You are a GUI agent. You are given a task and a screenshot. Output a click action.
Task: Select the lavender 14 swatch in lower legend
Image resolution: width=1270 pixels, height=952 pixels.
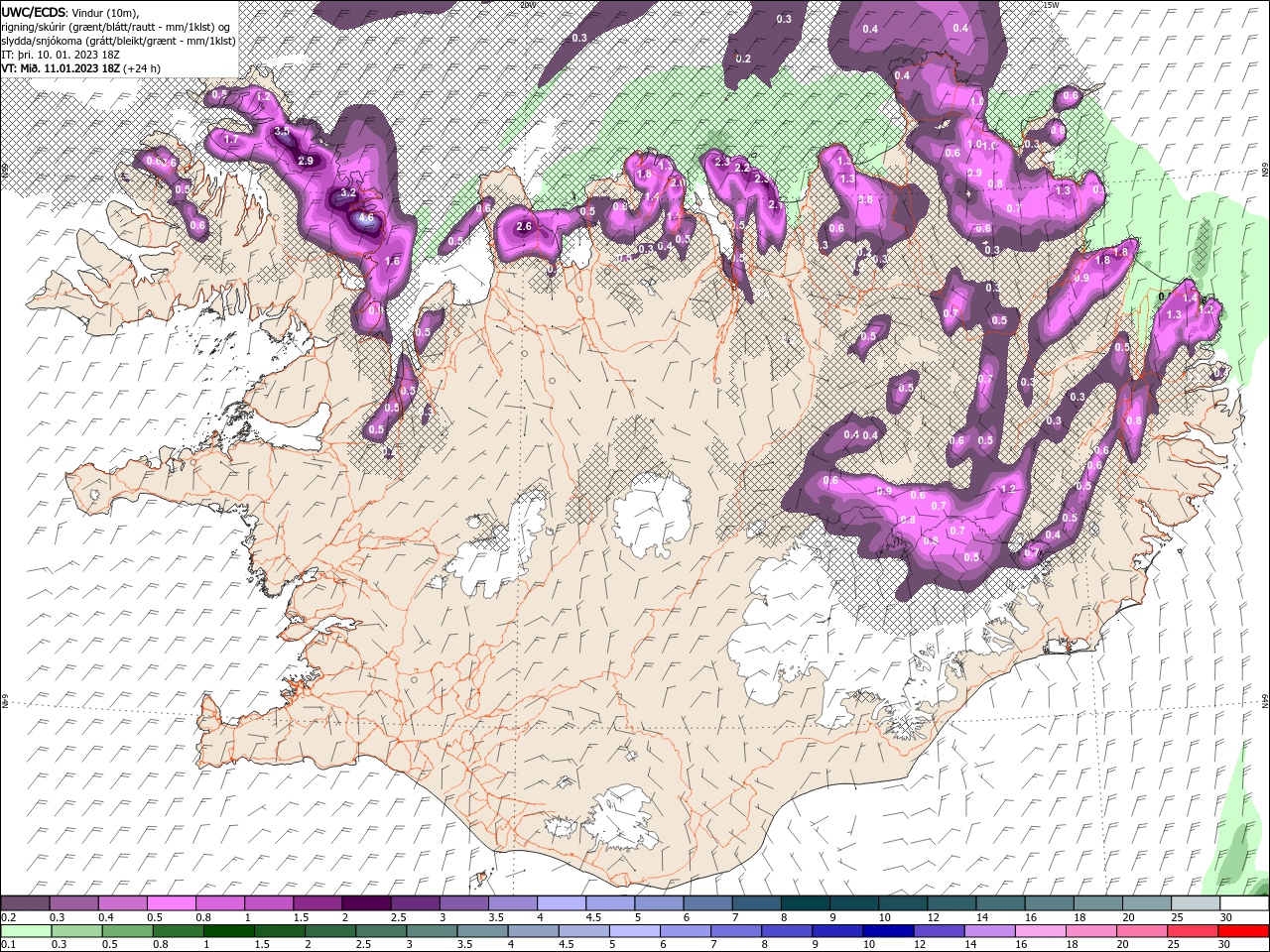click(988, 931)
